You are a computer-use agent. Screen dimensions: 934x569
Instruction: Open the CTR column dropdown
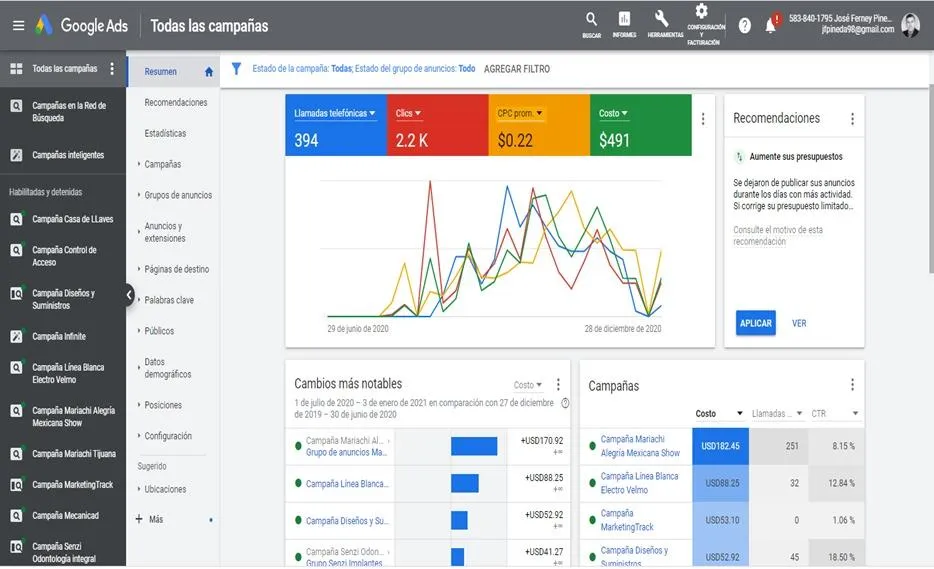(x=835, y=413)
